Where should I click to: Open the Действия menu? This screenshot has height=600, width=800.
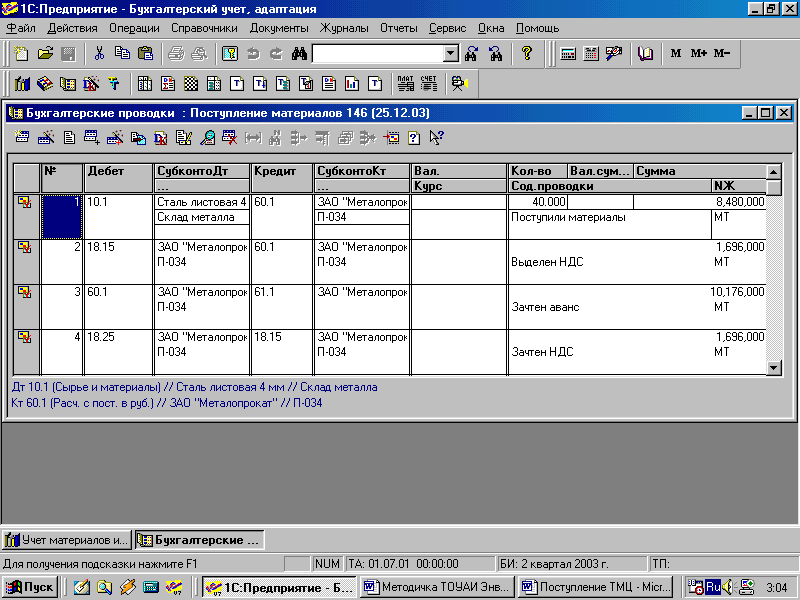pyautogui.click(x=72, y=28)
